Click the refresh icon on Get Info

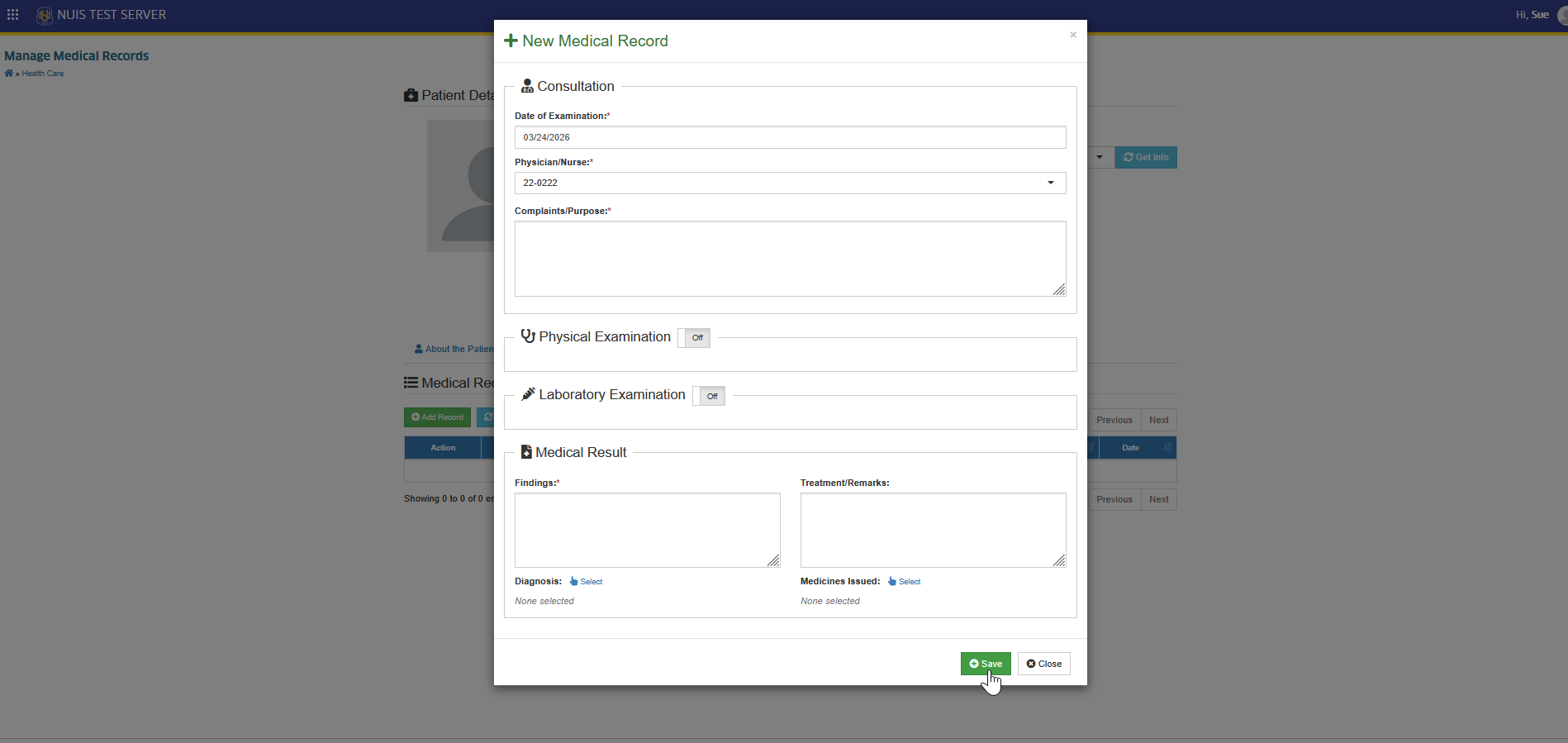1128,157
